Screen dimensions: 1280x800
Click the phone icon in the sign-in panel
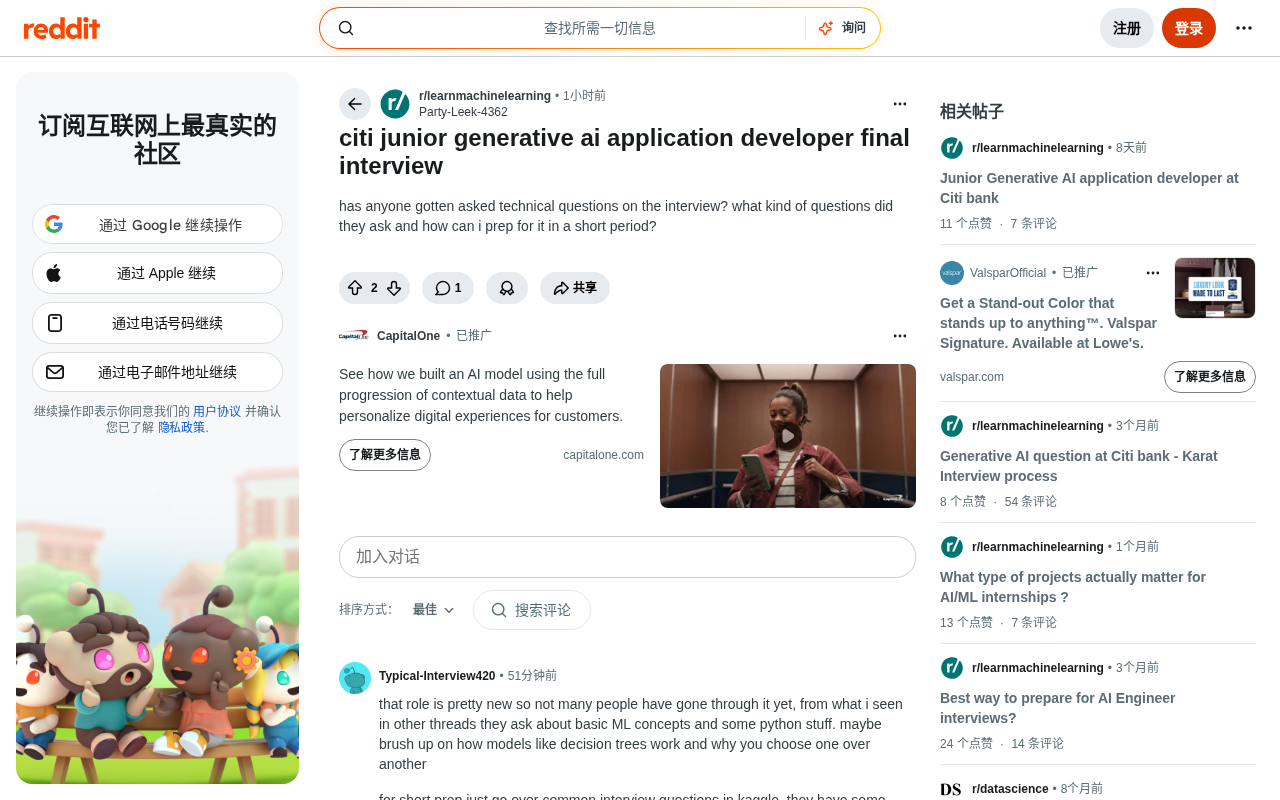(x=55, y=323)
